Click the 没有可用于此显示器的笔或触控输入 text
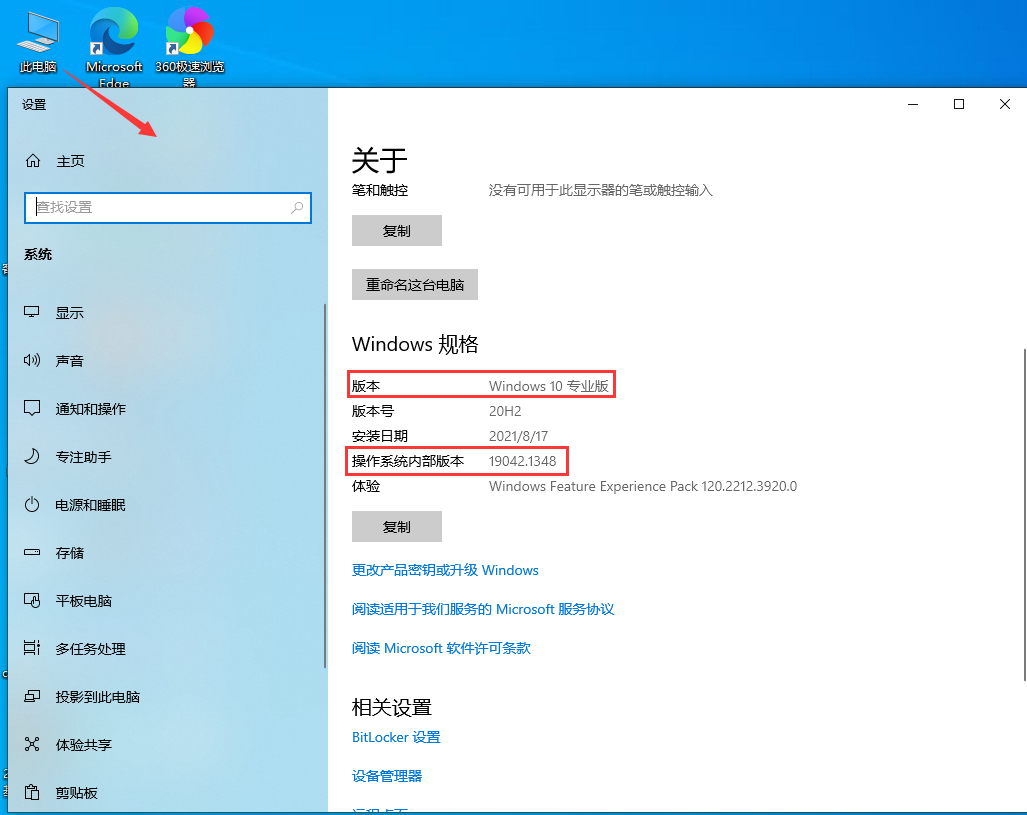1027x815 pixels. 601,190
